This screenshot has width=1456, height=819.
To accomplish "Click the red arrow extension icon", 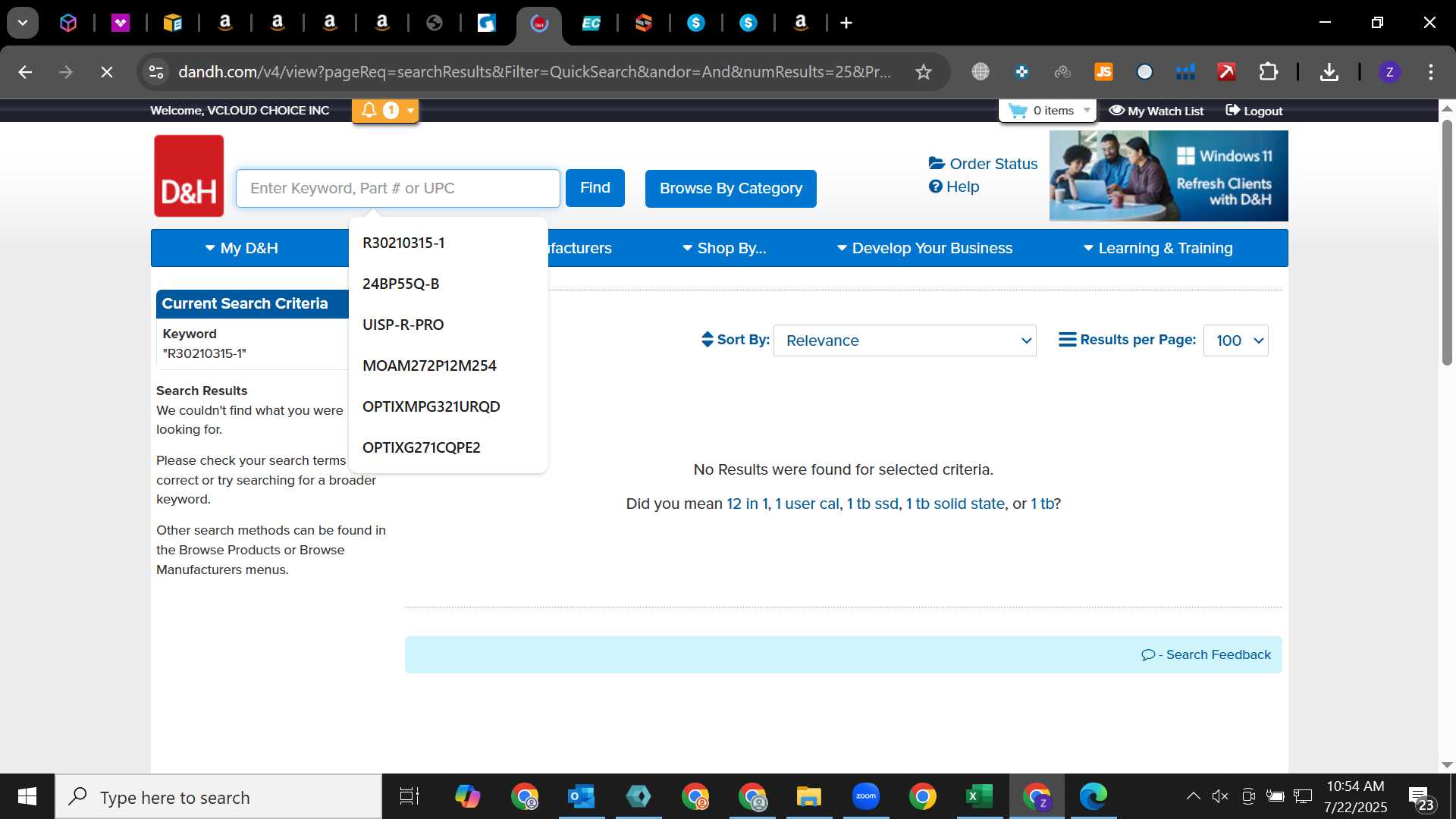I will (1226, 72).
